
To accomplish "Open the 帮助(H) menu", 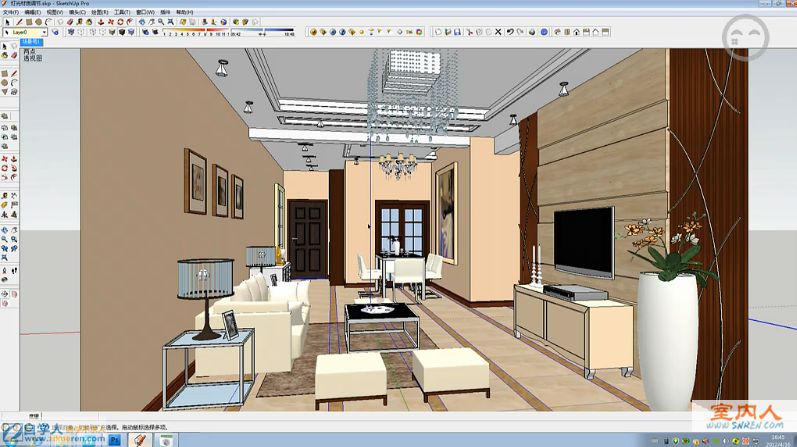I will (x=185, y=12).
